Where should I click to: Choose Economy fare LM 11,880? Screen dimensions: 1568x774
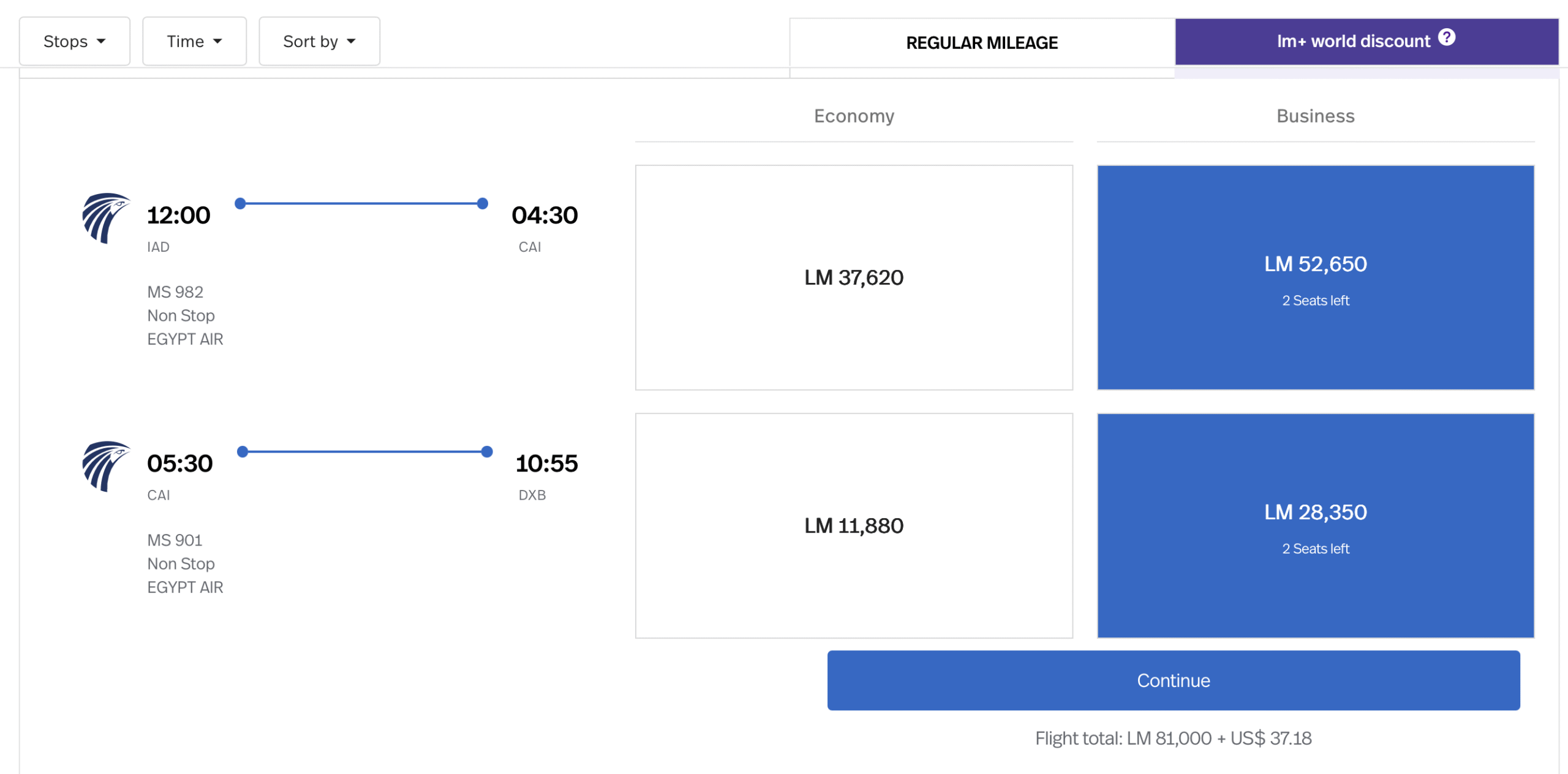click(853, 525)
